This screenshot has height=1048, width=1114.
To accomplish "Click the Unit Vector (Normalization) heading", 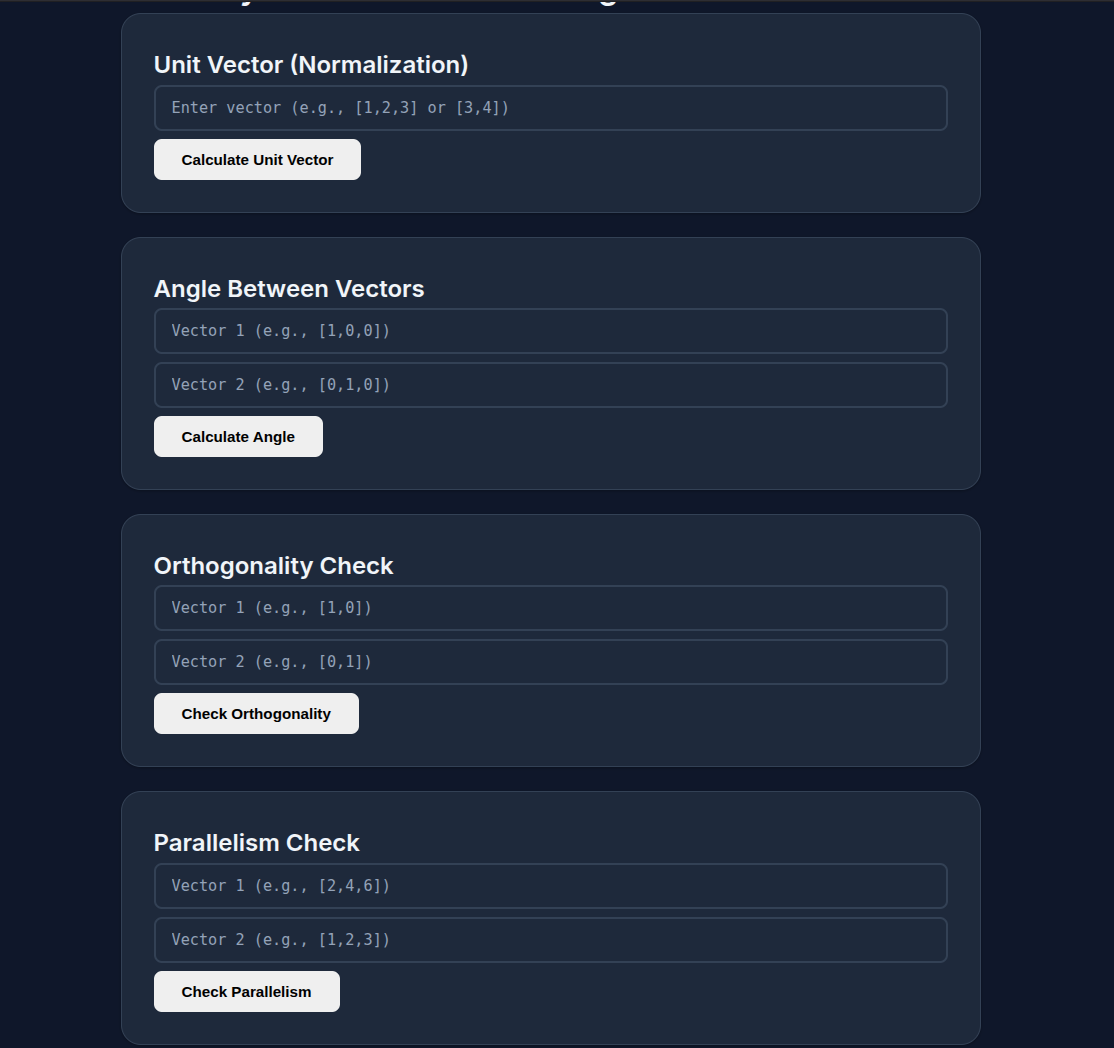I will pyautogui.click(x=311, y=65).
